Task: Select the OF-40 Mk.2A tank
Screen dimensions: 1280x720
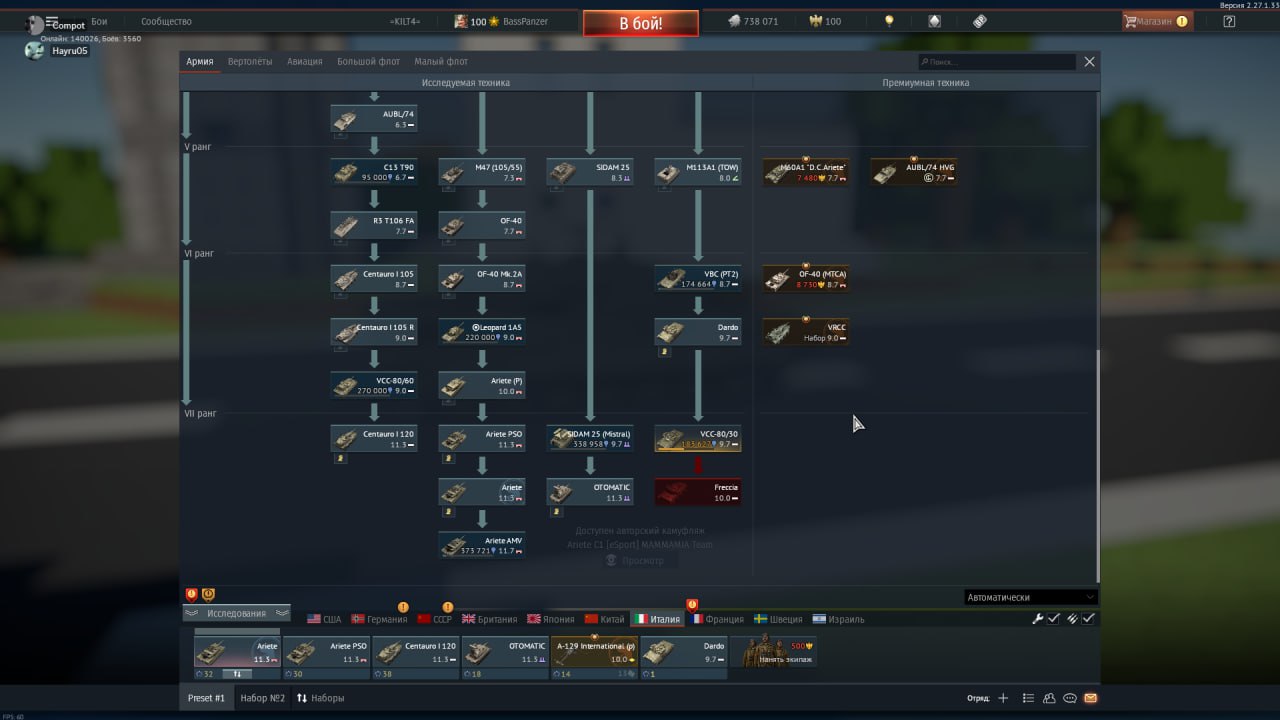Action: click(x=482, y=279)
